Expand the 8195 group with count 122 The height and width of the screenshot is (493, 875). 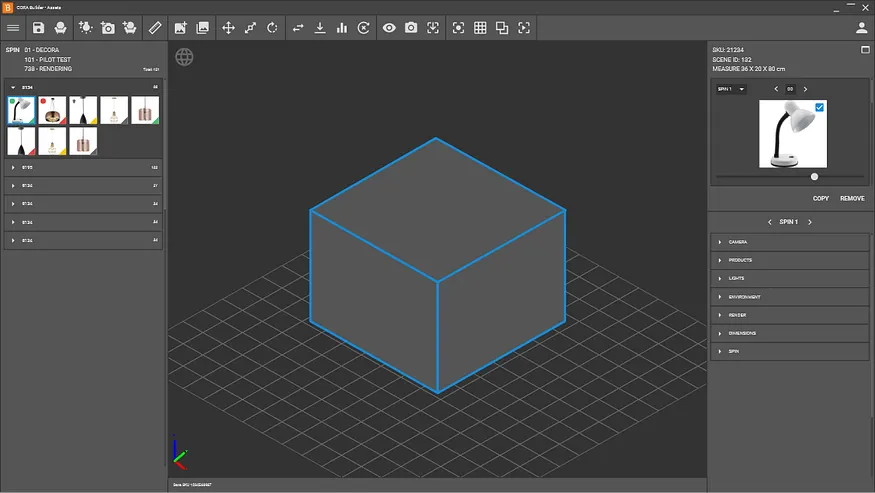(x=83, y=167)
